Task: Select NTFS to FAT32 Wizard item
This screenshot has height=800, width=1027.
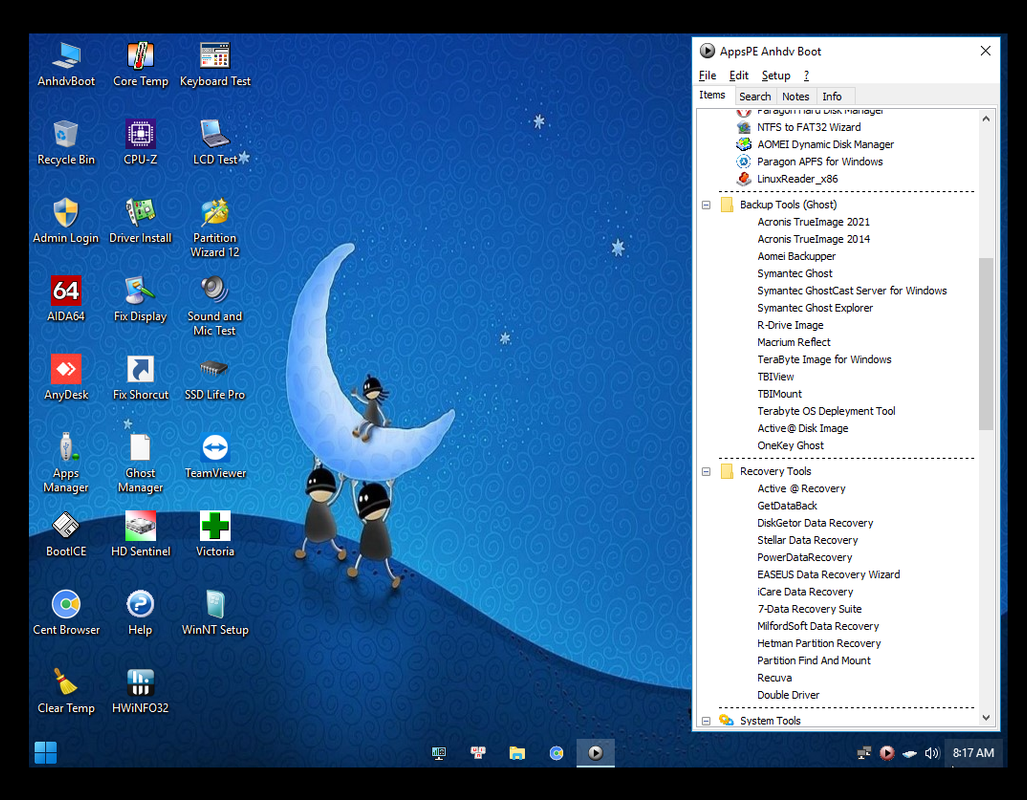Action: coord(809,128)
